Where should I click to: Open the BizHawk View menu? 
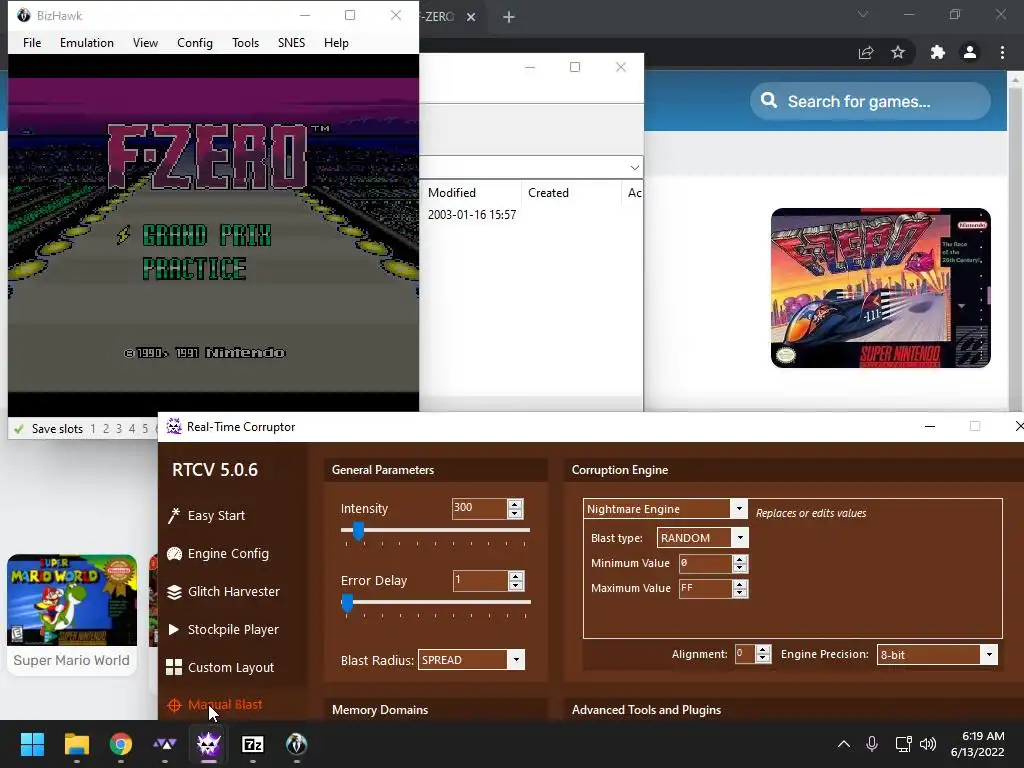click(145, 42)
